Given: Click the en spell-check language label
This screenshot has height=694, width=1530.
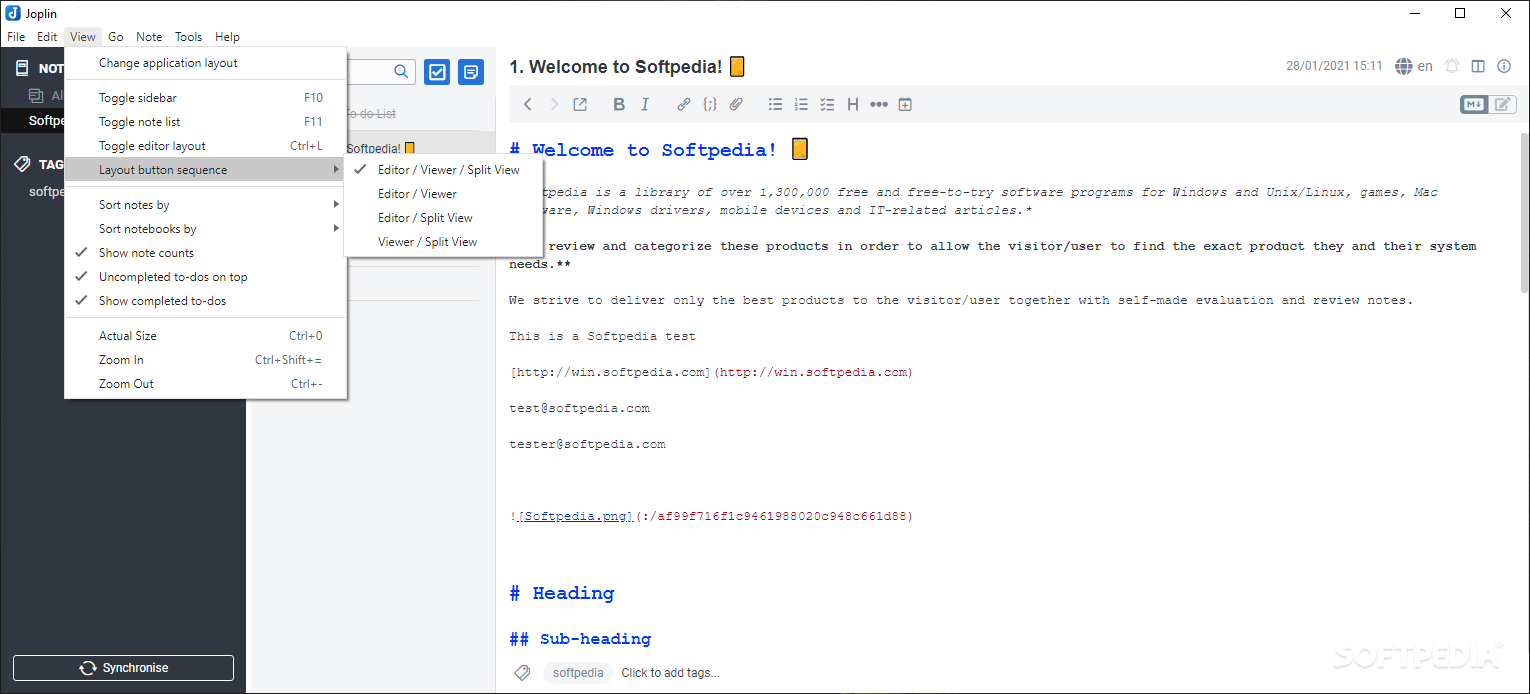Looking at the screenshot, I should pyautogui.click(x=1425, y=66).
